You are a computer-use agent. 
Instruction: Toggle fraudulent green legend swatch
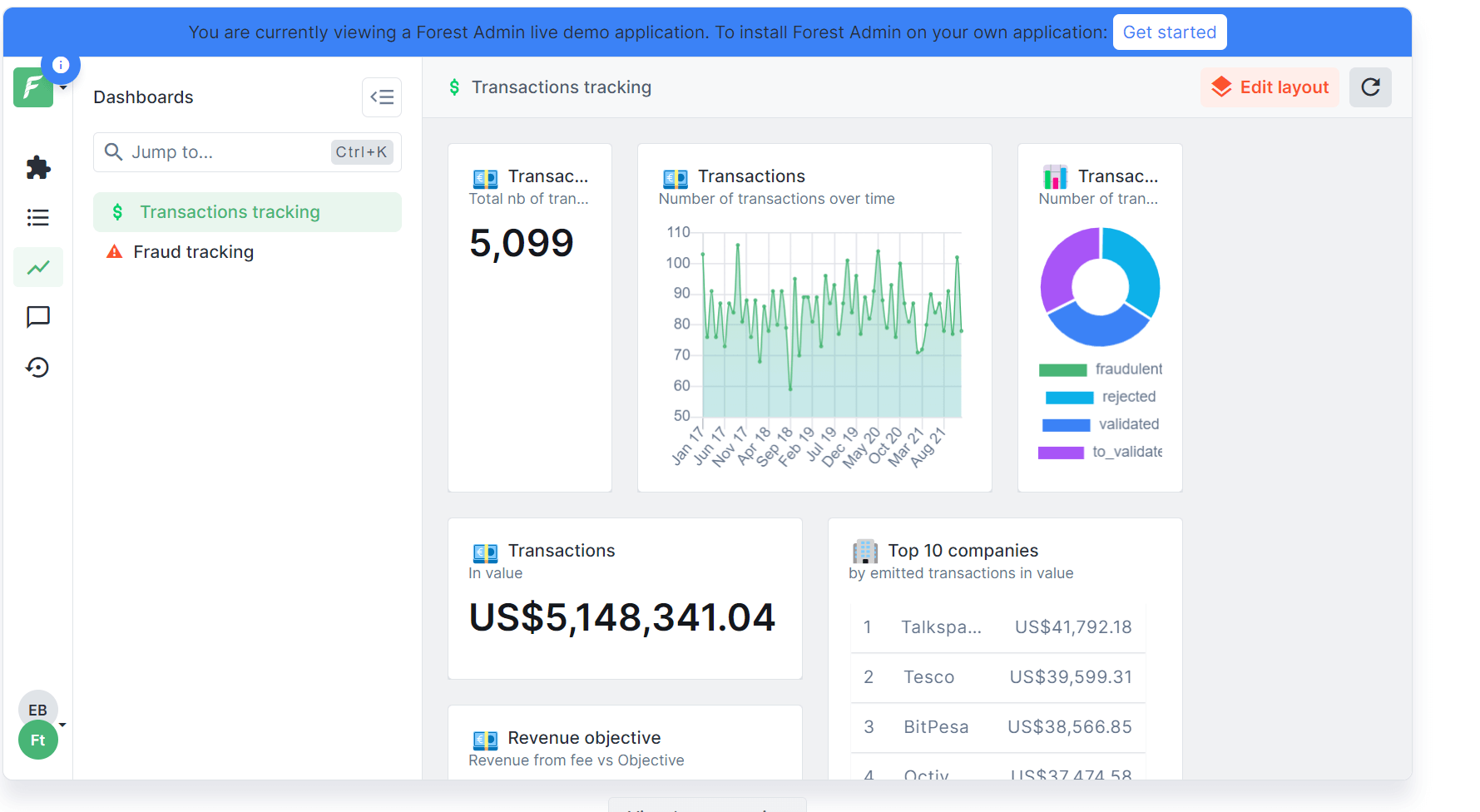(x=1062, y=369)
